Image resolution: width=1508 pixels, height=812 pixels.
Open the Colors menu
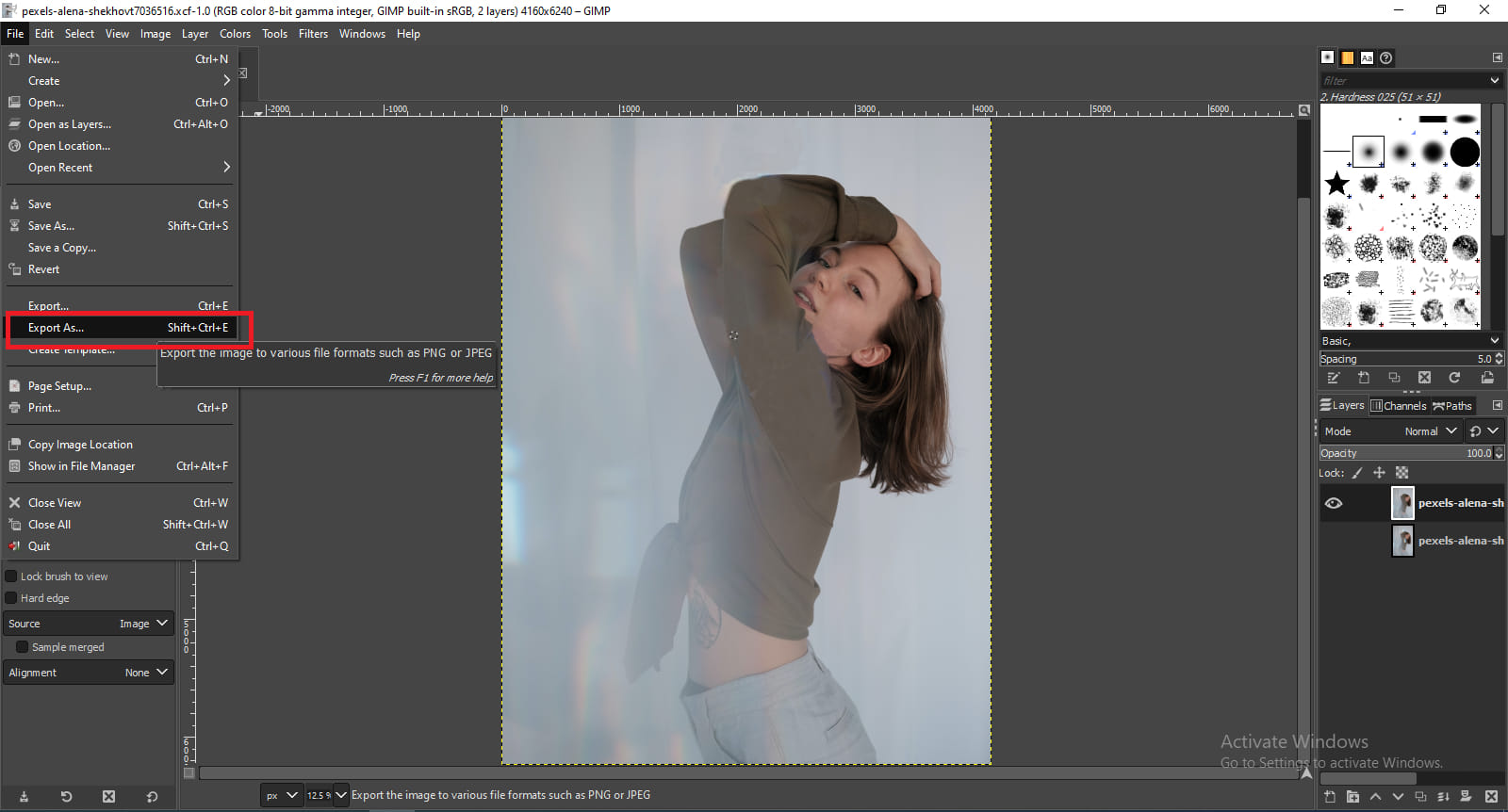pos(235,34)
